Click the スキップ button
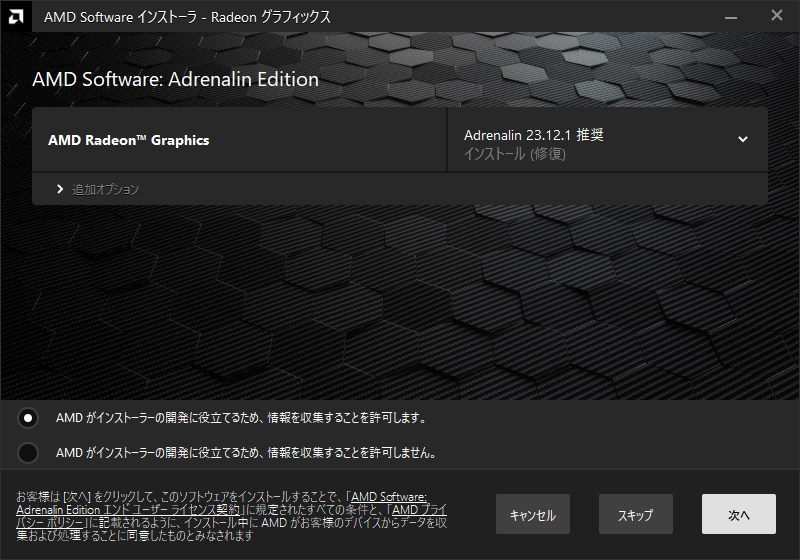The height and width of the screenshot is (560, 800). point(636,514)
